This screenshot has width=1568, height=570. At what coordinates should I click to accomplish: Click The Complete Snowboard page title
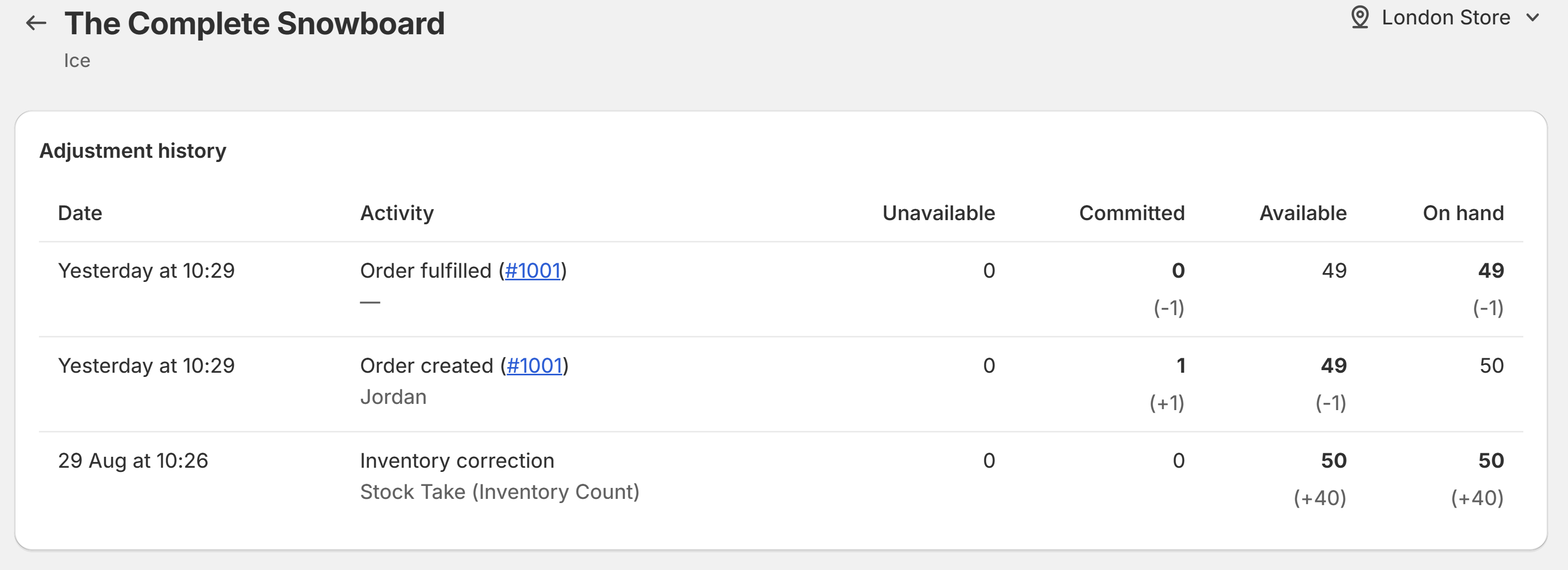tap(255, 23)
